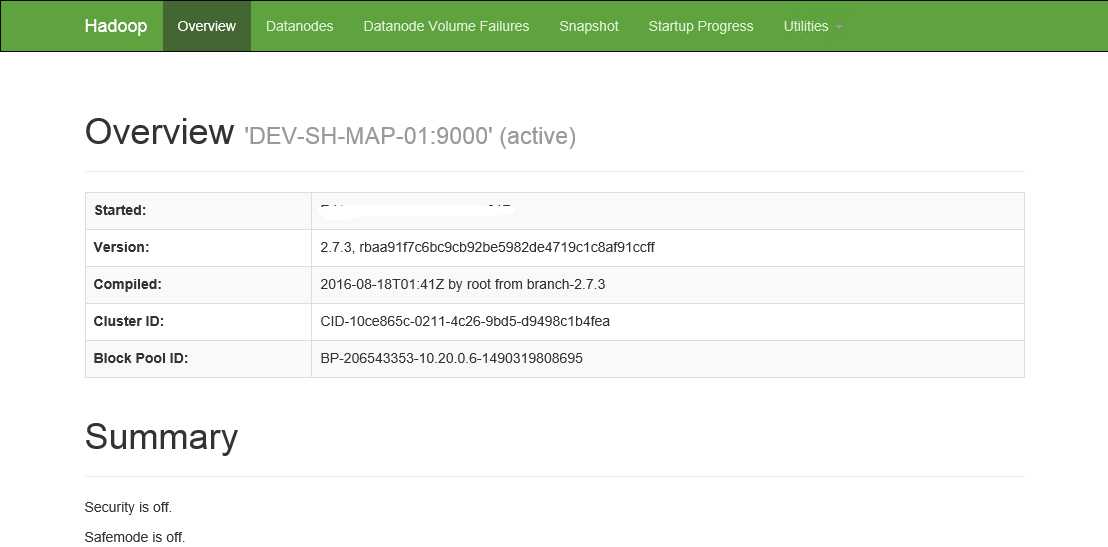Click the 'DEV-SH-MAP-01:9000' (active) subtitle
The height and width of the screenshot is (547, 1108).
(x=410, y=136)
